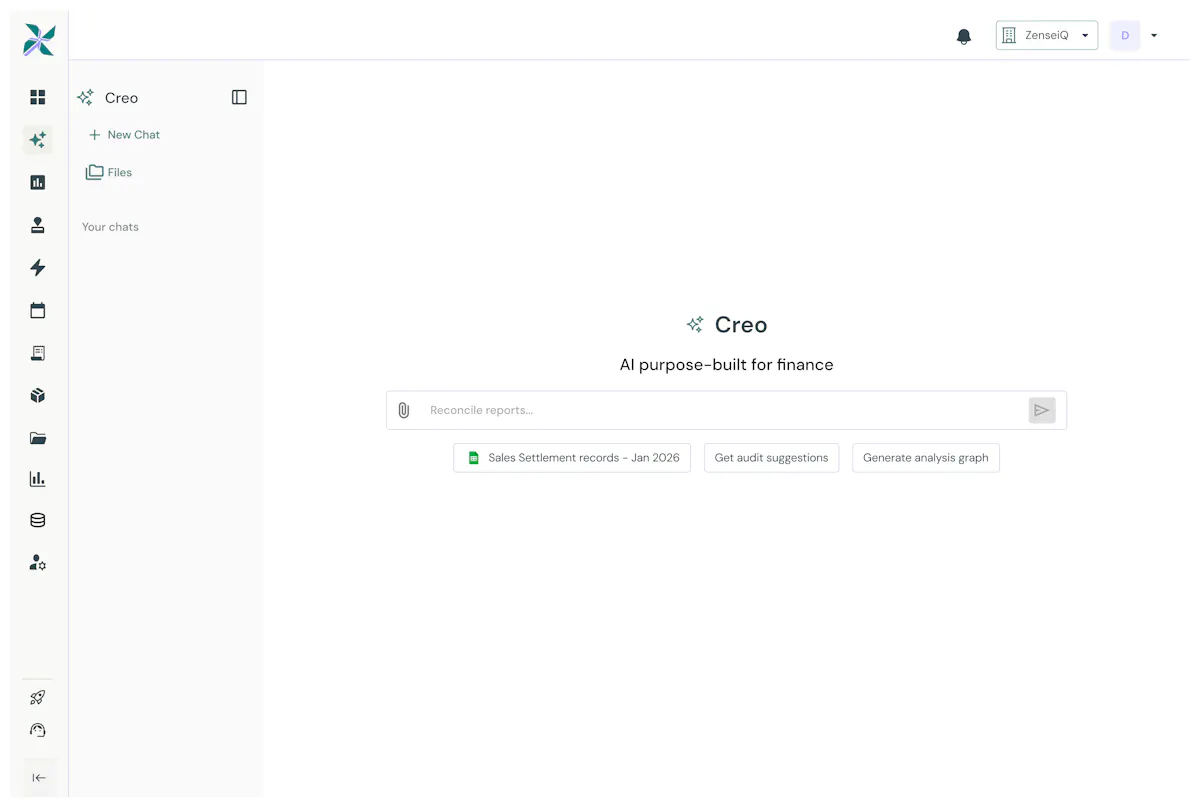
Task: Focus the Reconcile reports input field
Action: tap(725, 410)
